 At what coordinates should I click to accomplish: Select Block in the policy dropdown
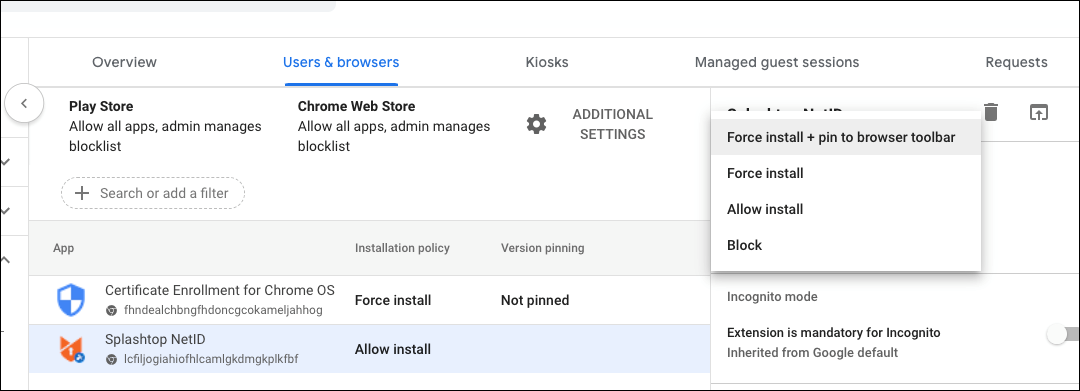coord(846,244)
